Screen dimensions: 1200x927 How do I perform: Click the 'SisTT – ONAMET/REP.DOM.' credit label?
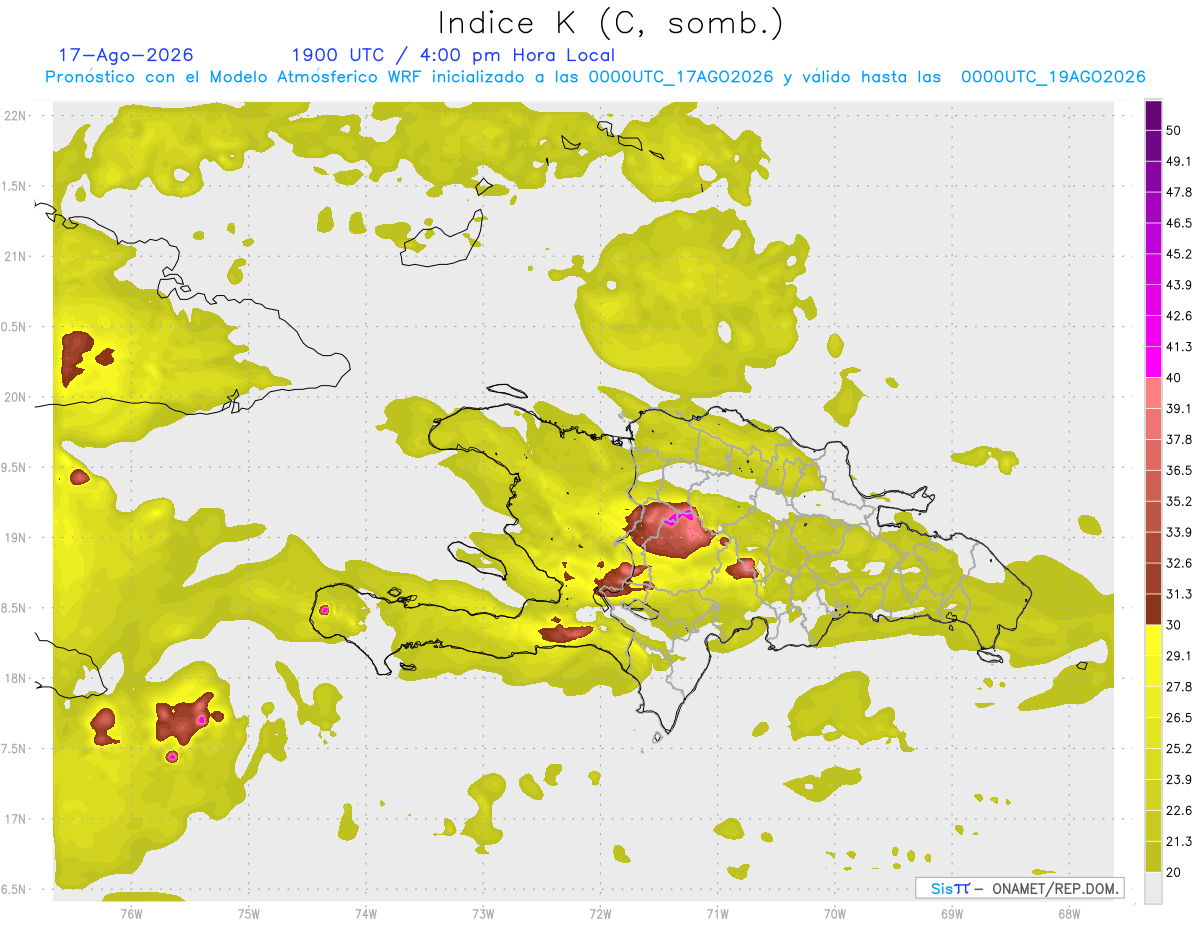1020,888
